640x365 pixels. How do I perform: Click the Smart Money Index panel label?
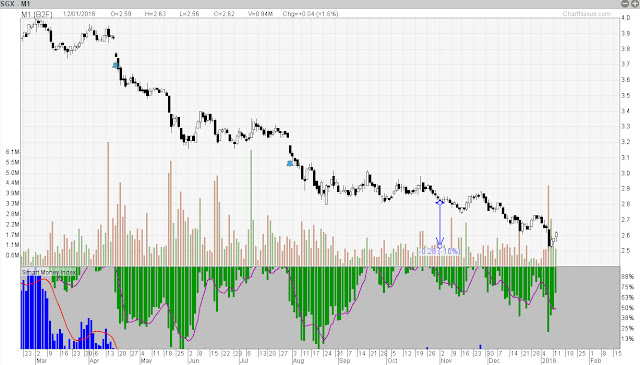point(49,272)
